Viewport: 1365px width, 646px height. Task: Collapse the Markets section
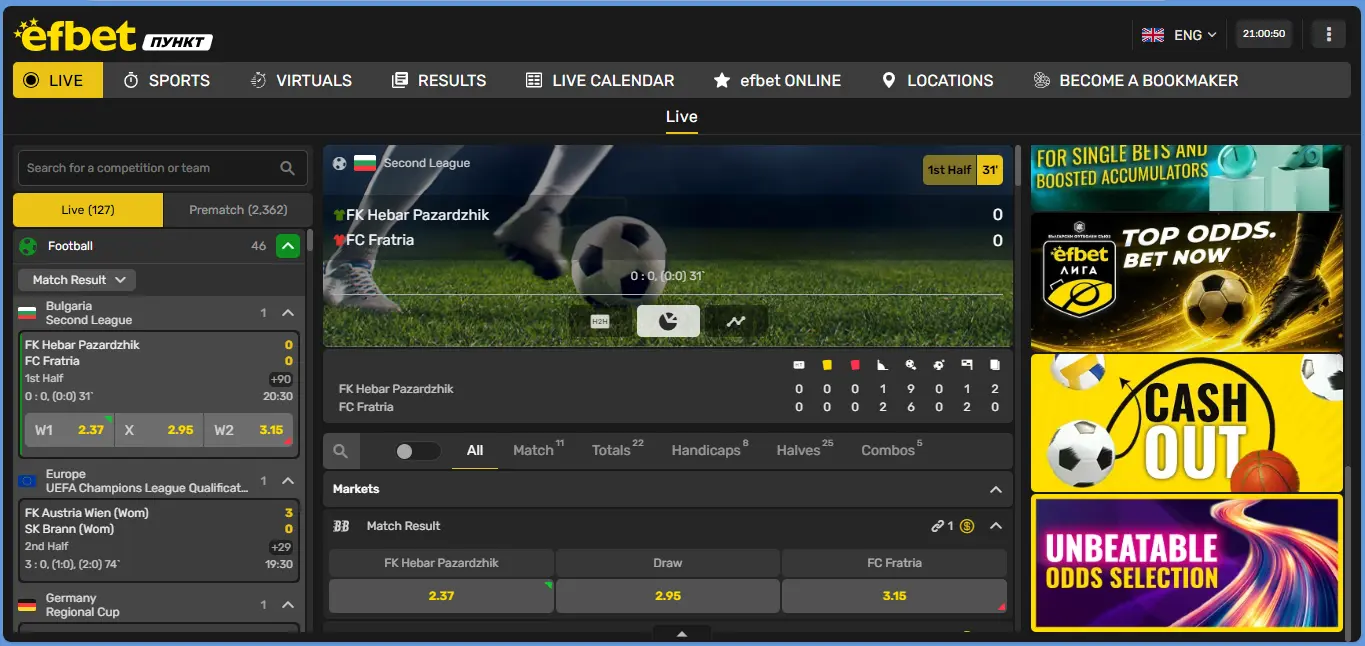(995, 489)
